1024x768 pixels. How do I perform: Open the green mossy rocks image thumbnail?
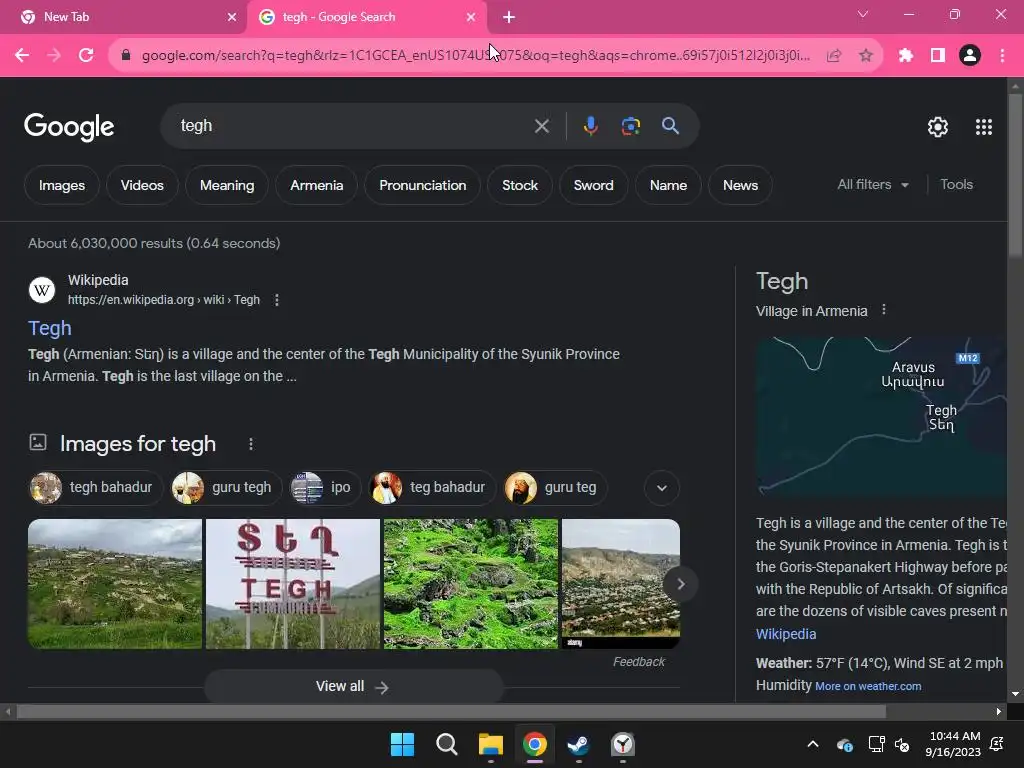point(471,584)
